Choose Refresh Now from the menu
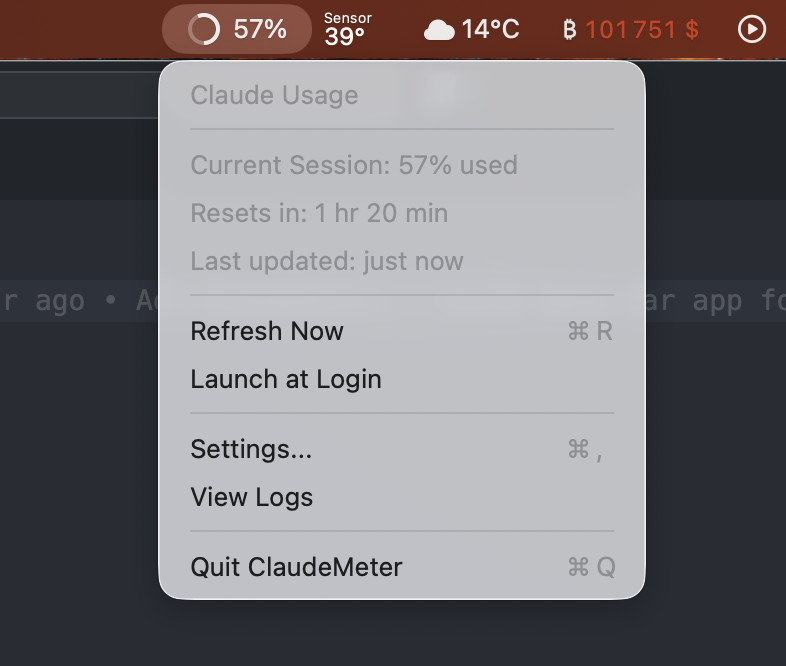786x666 pixels. tap(267, 332)
